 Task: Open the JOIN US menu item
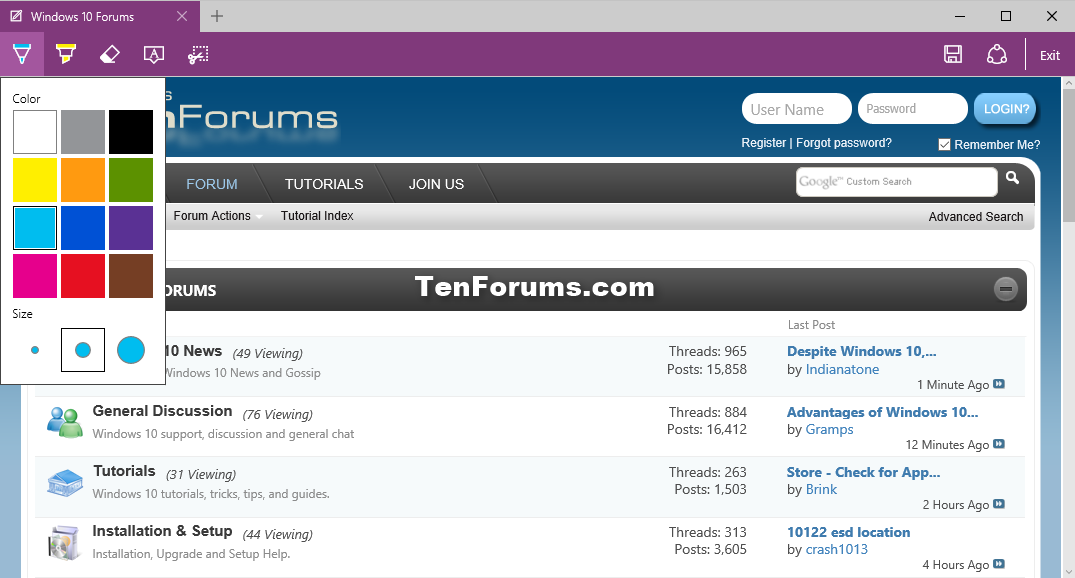pos(436,184)
